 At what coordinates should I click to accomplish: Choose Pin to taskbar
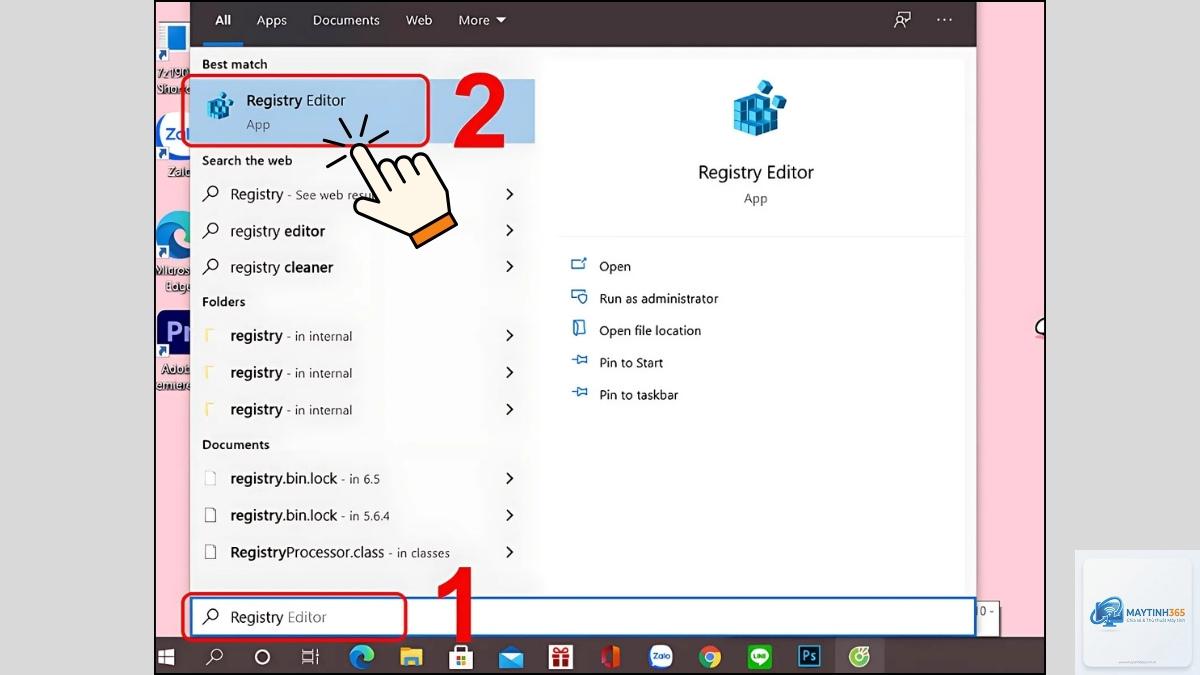coord(639,394)
